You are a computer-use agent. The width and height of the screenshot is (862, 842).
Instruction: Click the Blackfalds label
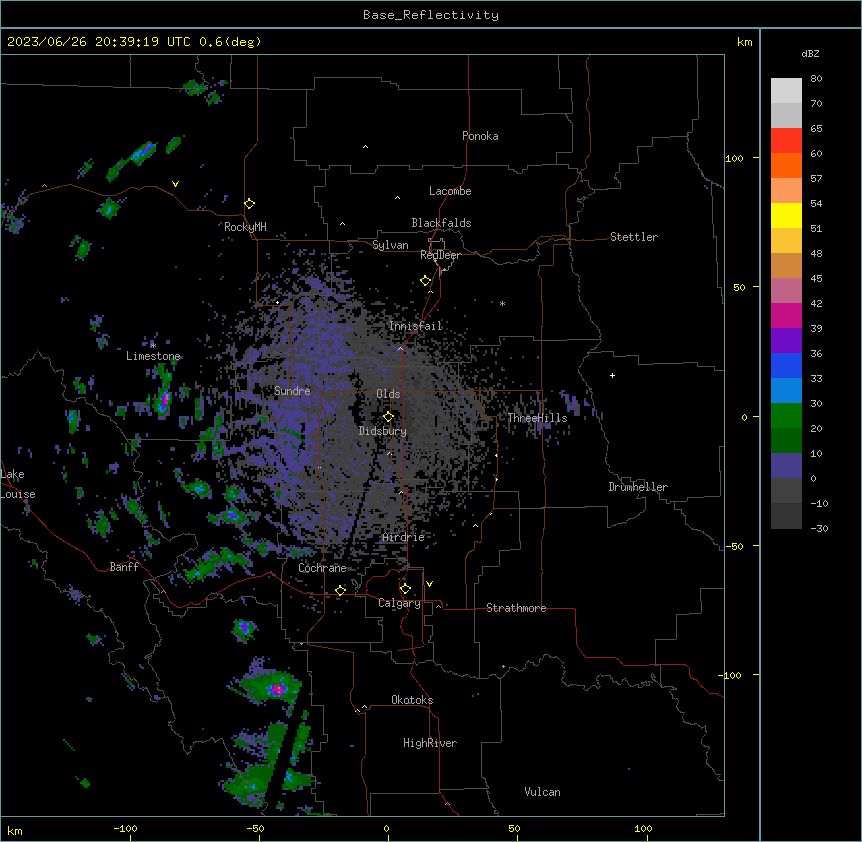pos(441,223)
